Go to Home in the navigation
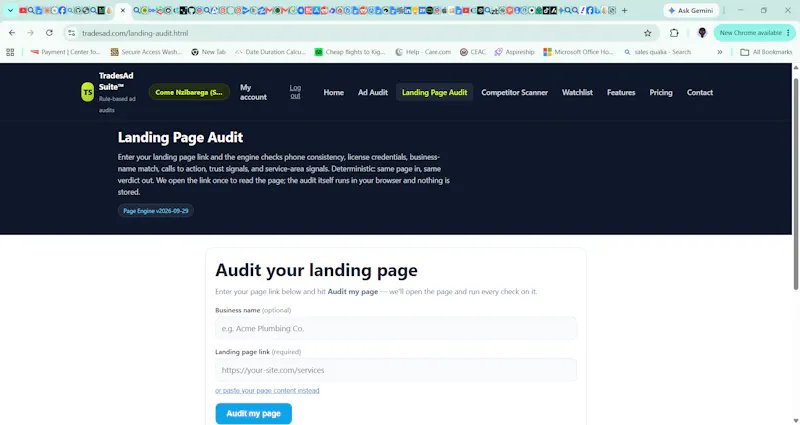The height and width of the screenshot is (425, 800). point(333,92)
